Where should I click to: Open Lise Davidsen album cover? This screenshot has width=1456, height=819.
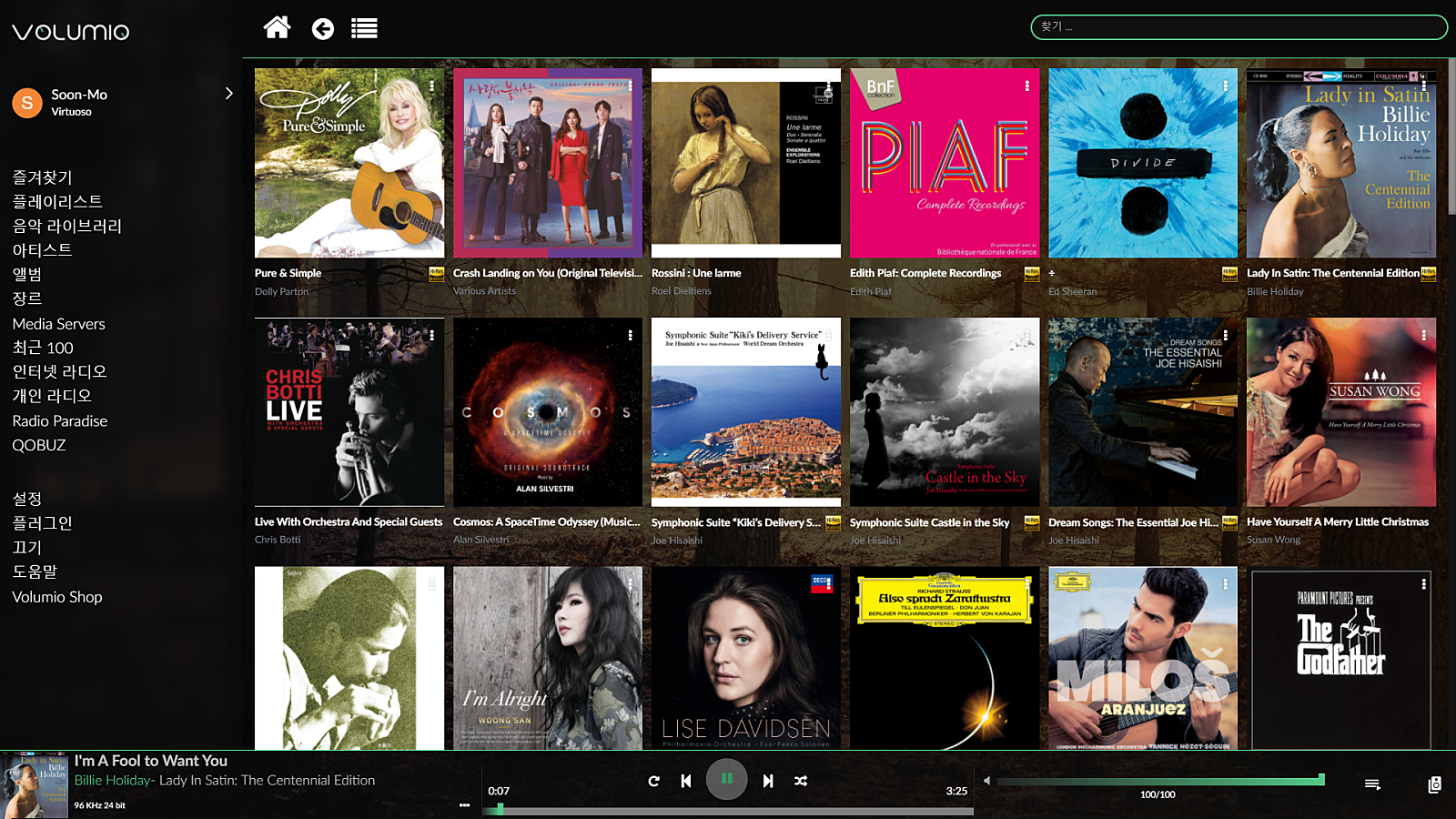[x=746, y=659]
